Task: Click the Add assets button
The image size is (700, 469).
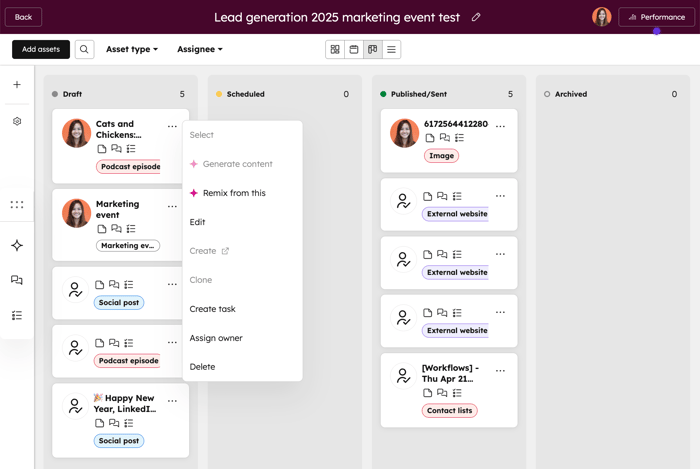Action: click(x=41, y=49)
